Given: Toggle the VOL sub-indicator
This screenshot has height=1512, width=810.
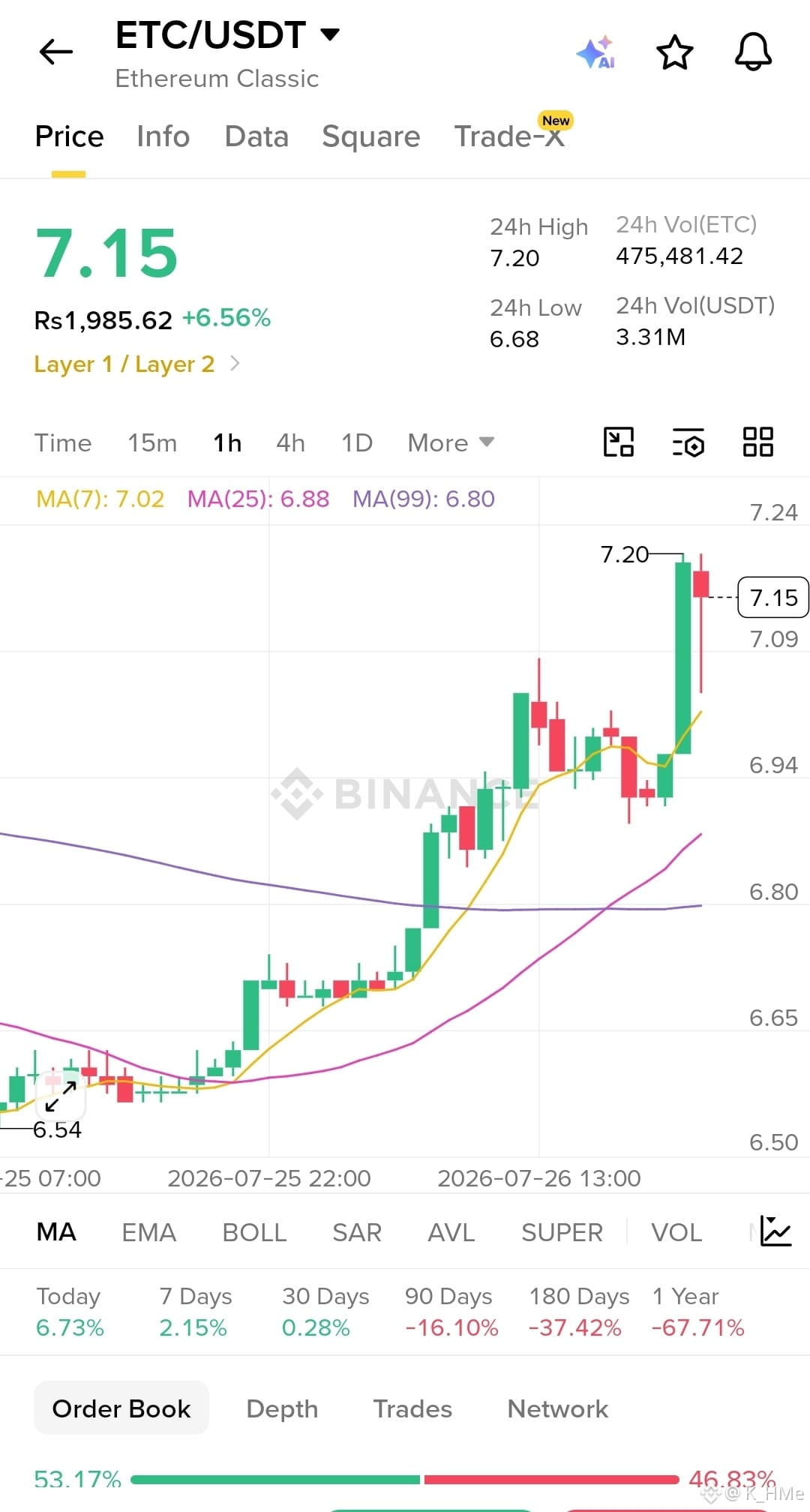Looking at the screenshot, I should tap(676, 1231).
